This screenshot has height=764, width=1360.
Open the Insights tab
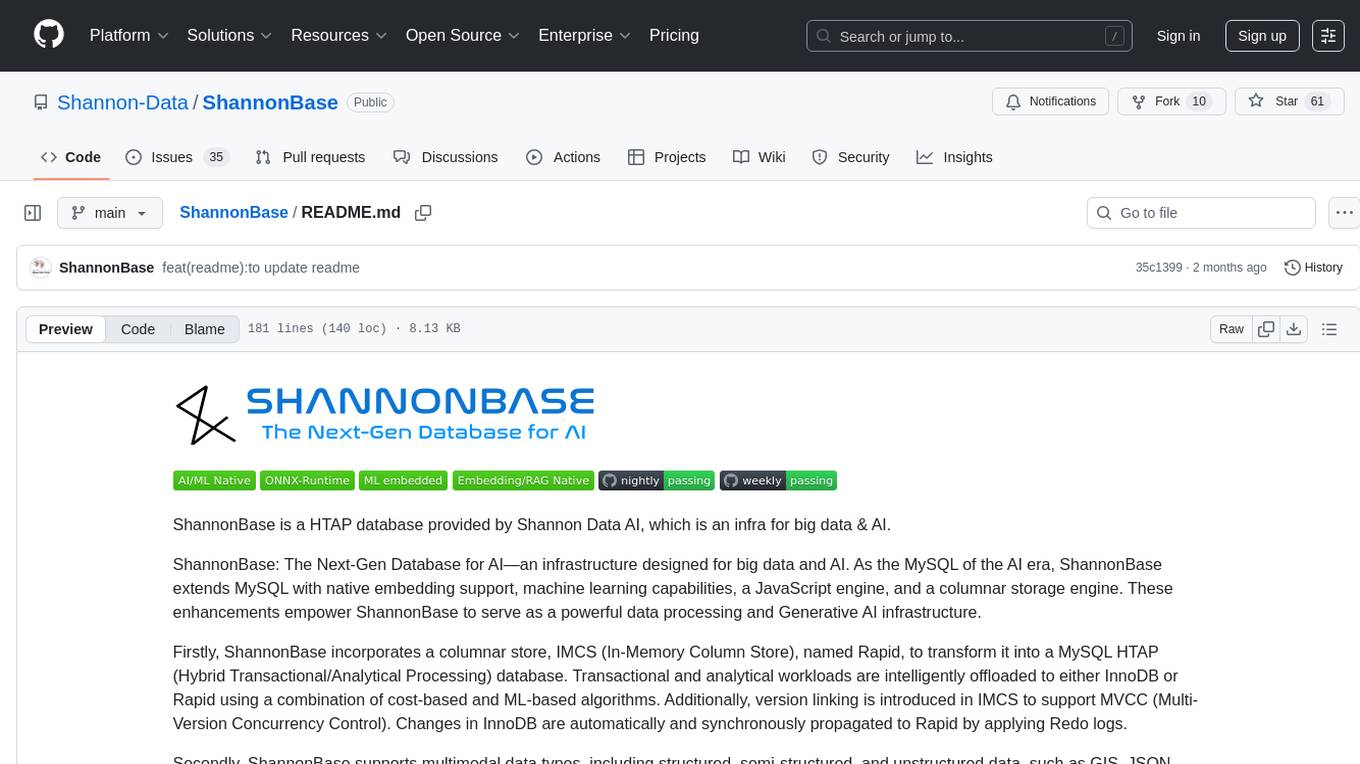[954, 157]
